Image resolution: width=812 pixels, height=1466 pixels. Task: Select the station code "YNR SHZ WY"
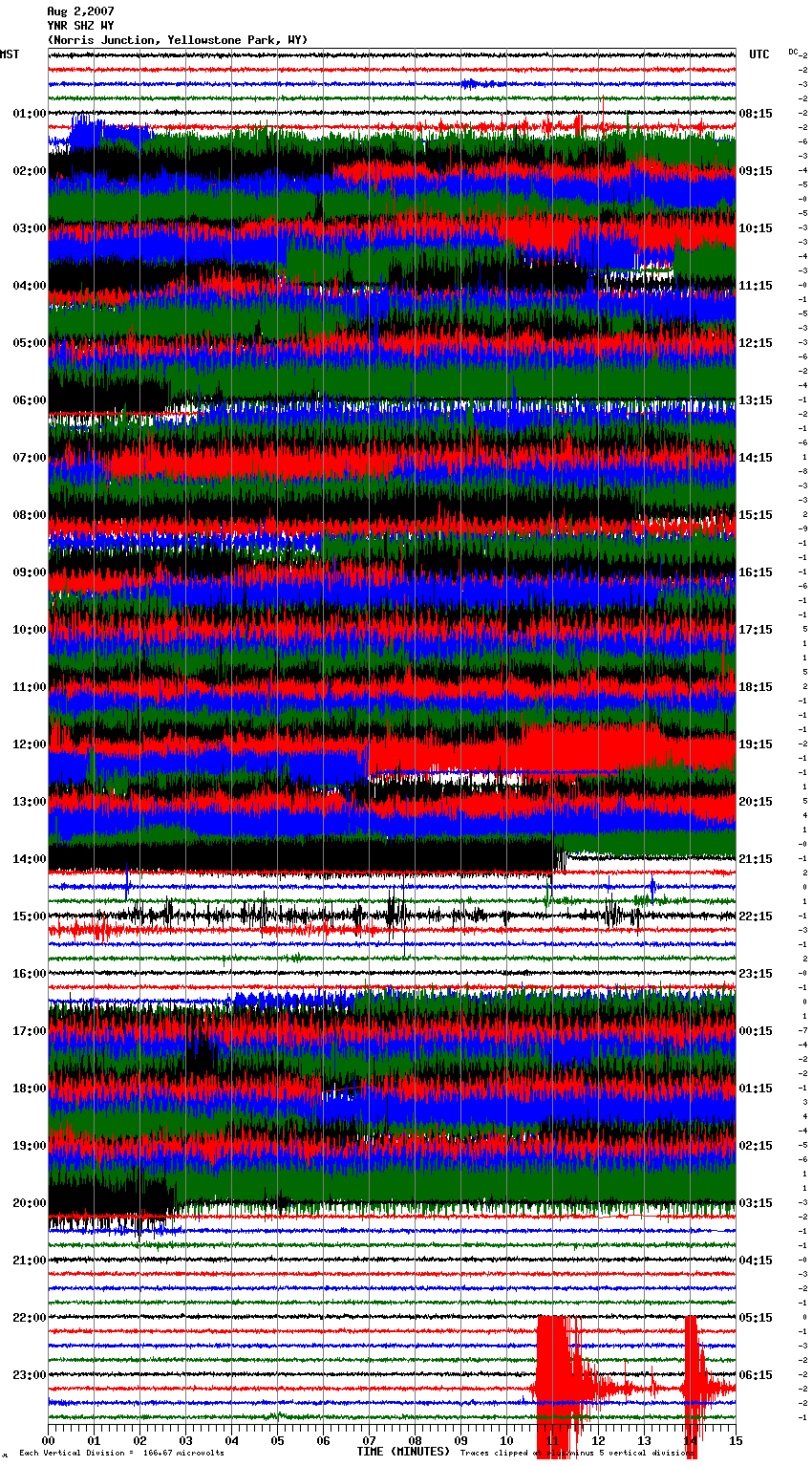pyautogui.click(x=80, y=26)
